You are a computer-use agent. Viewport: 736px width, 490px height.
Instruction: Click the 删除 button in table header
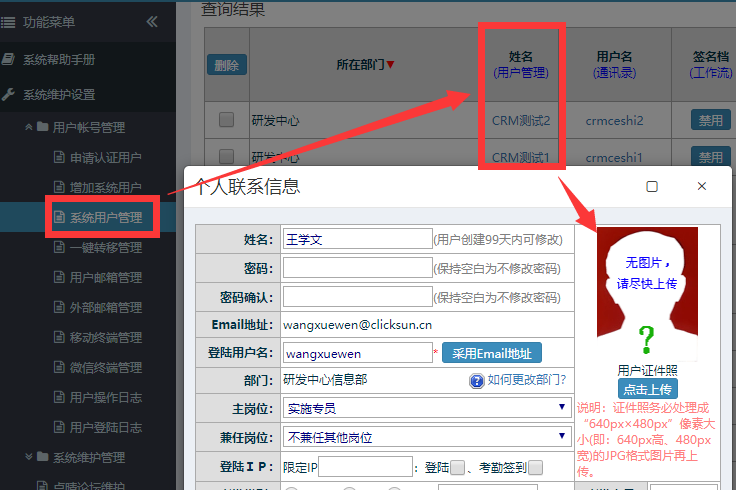[x=227, y=65]
